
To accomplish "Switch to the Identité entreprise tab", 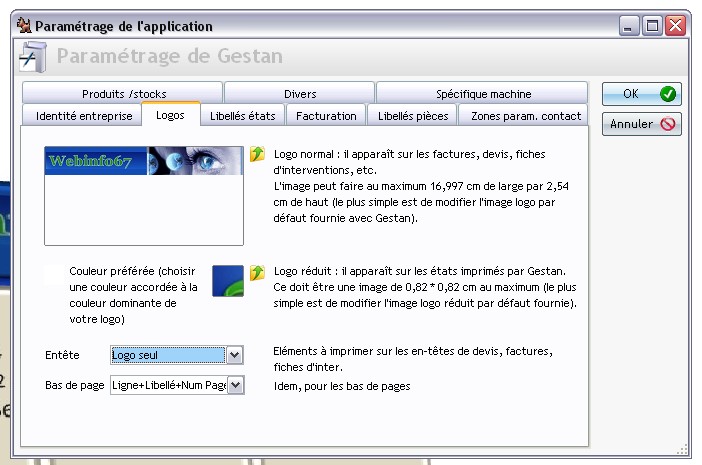I will 84,116.
